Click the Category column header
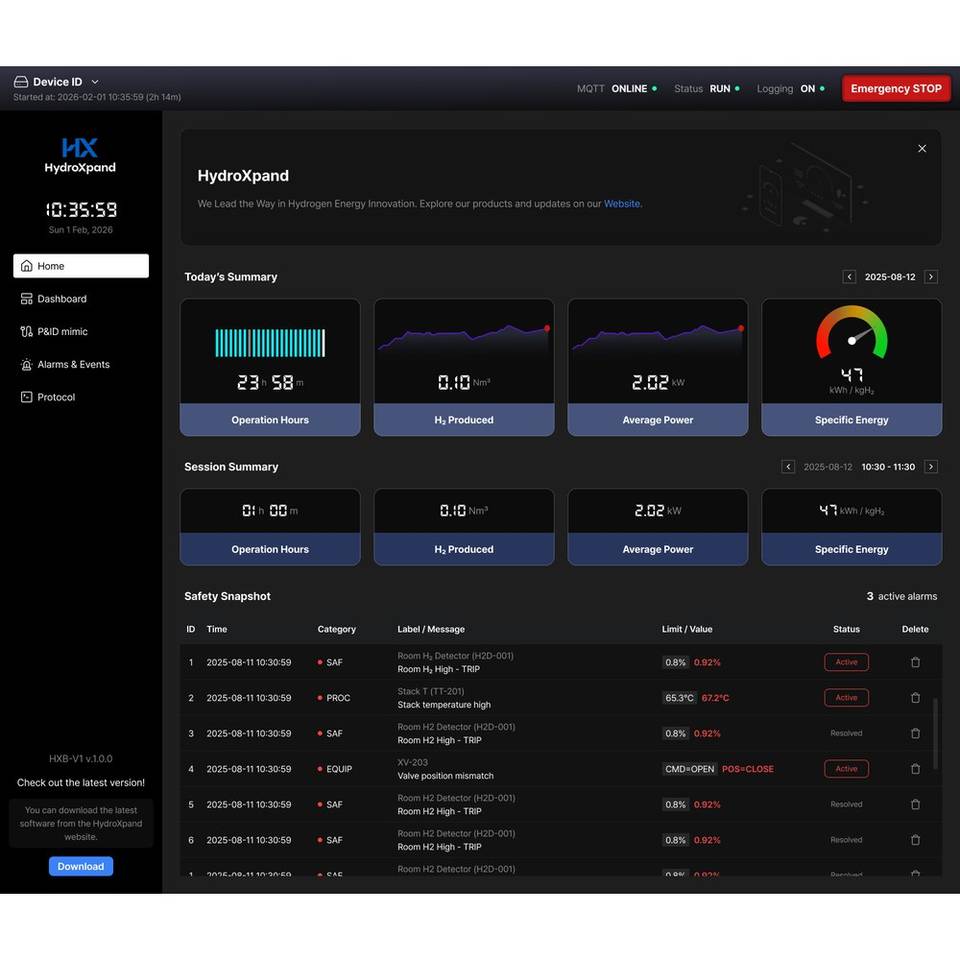This screenshot has width=960, height=960. click(x=337, y=629)
